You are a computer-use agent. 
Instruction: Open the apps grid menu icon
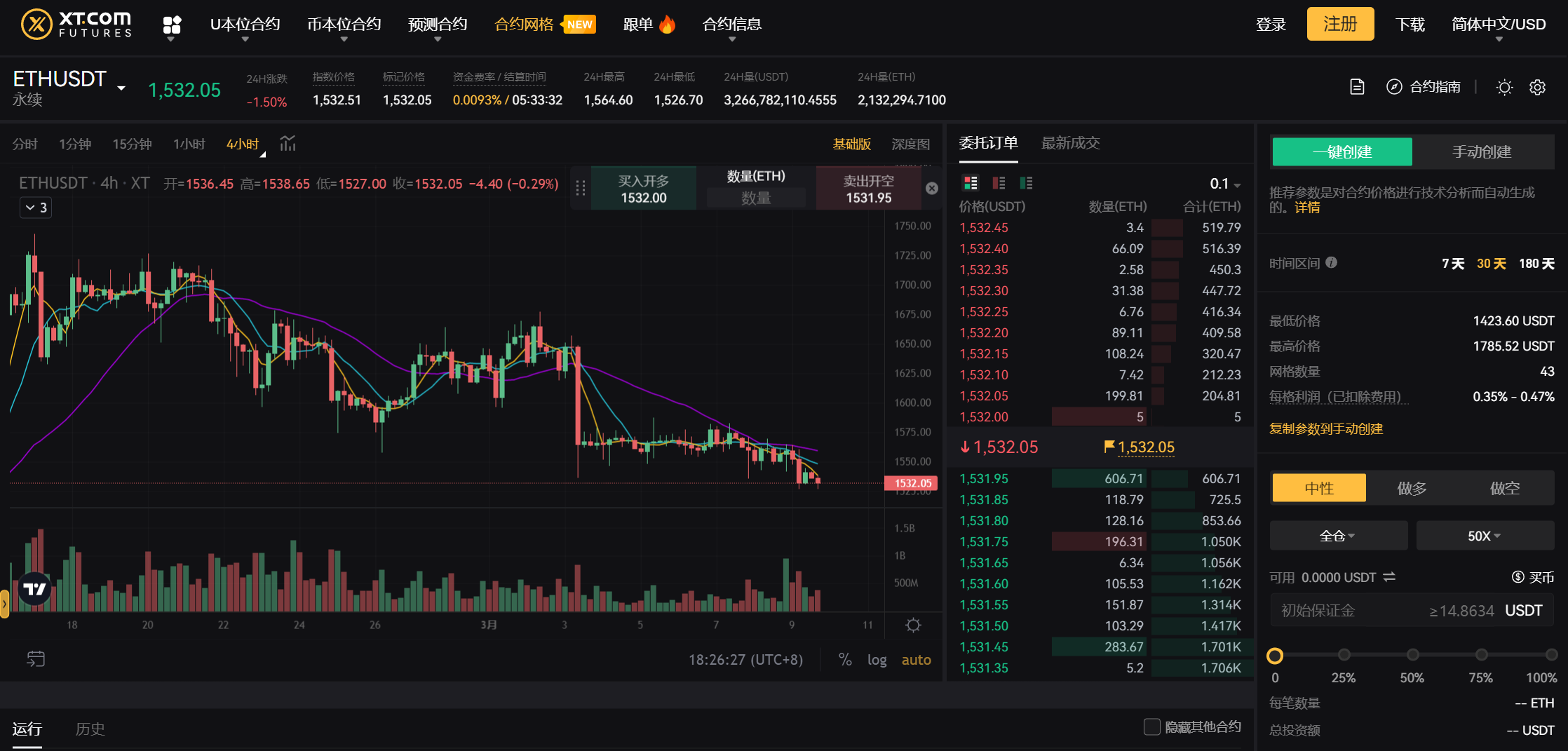point(172,25)
